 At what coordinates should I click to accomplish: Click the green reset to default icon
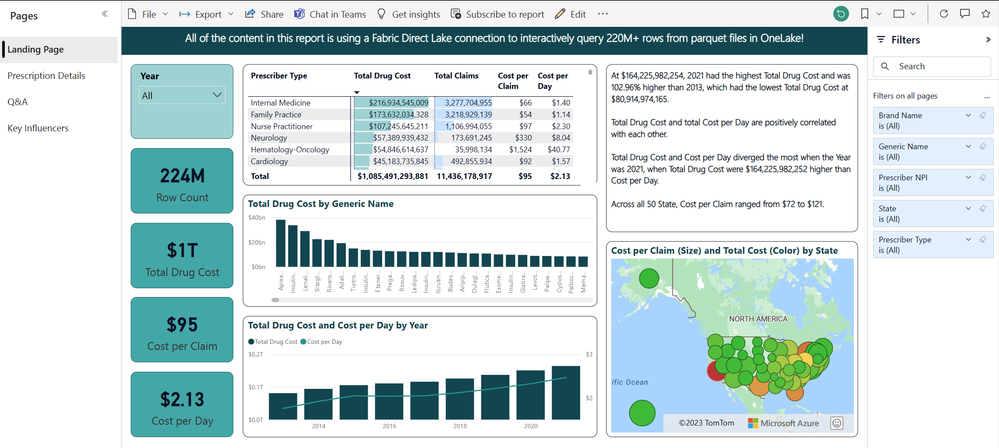(x=841, y=14)
